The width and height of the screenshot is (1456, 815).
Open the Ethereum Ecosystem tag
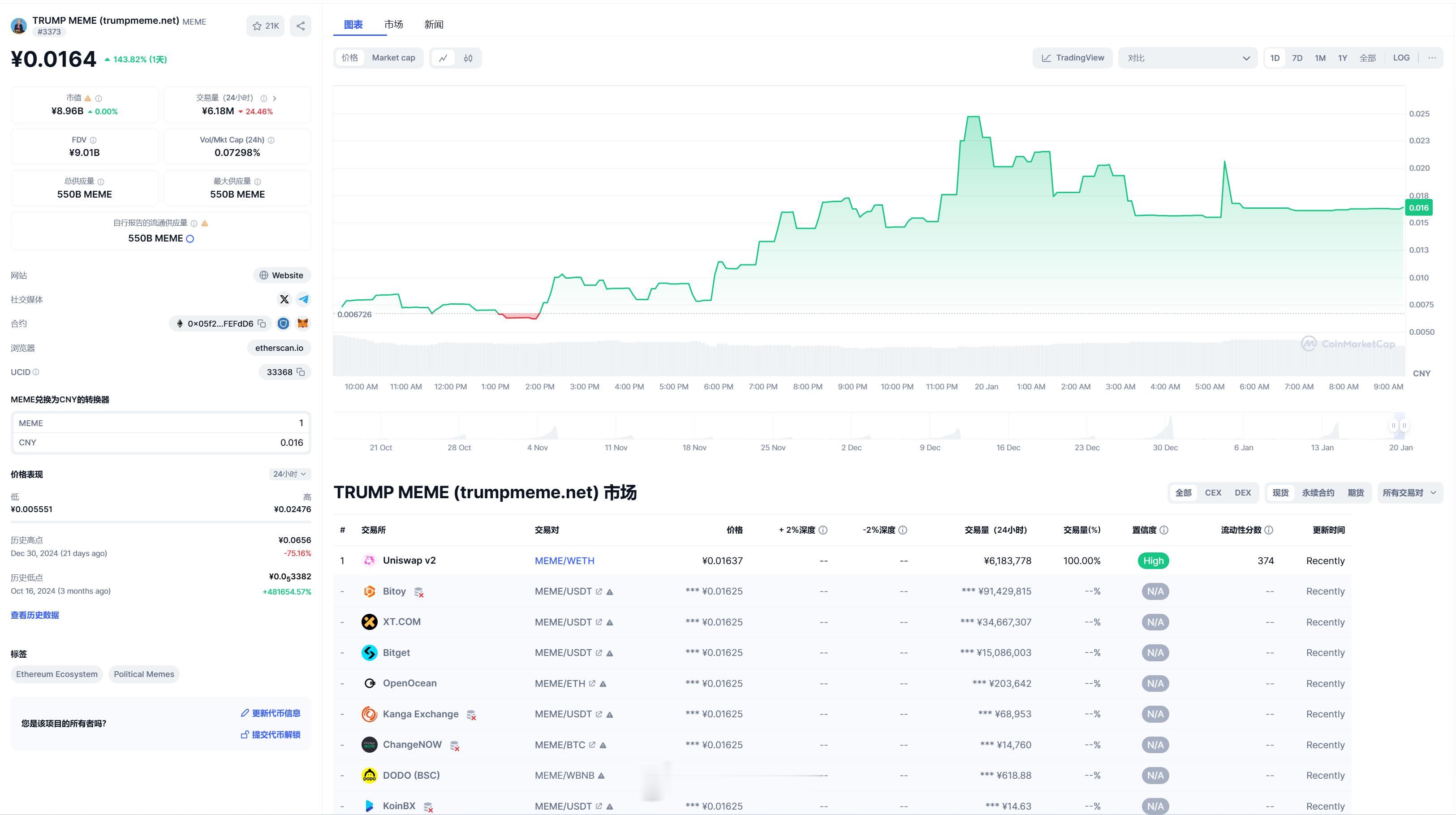[56, 674]
